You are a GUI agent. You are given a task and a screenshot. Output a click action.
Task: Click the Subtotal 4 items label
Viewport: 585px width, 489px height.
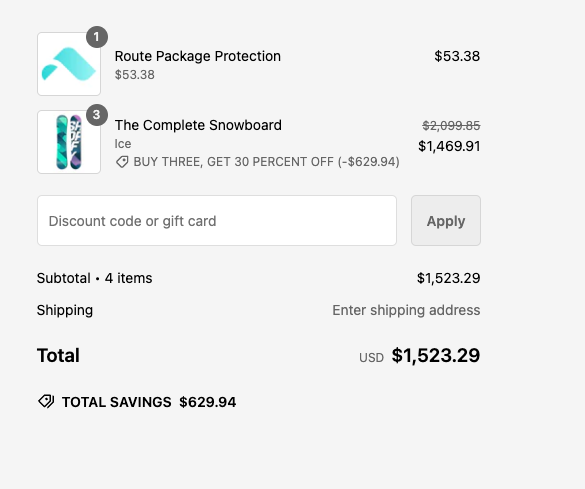click(x=94, y=278)
